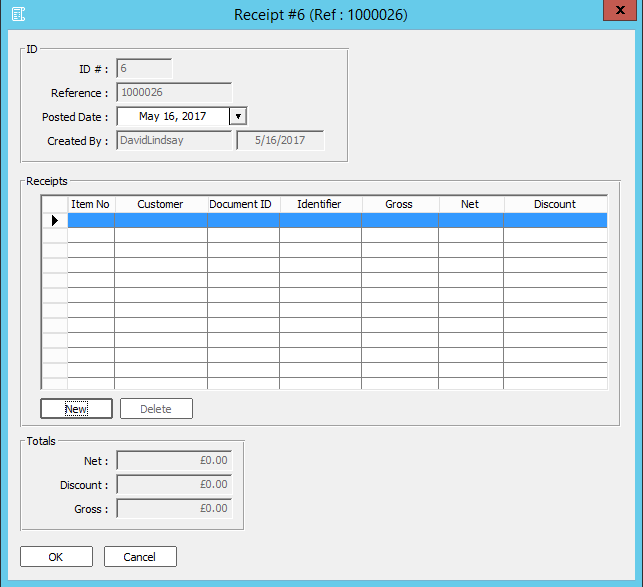Click the Reference field showing 1000026
This screenshot has width=643, height=587.
174,92
